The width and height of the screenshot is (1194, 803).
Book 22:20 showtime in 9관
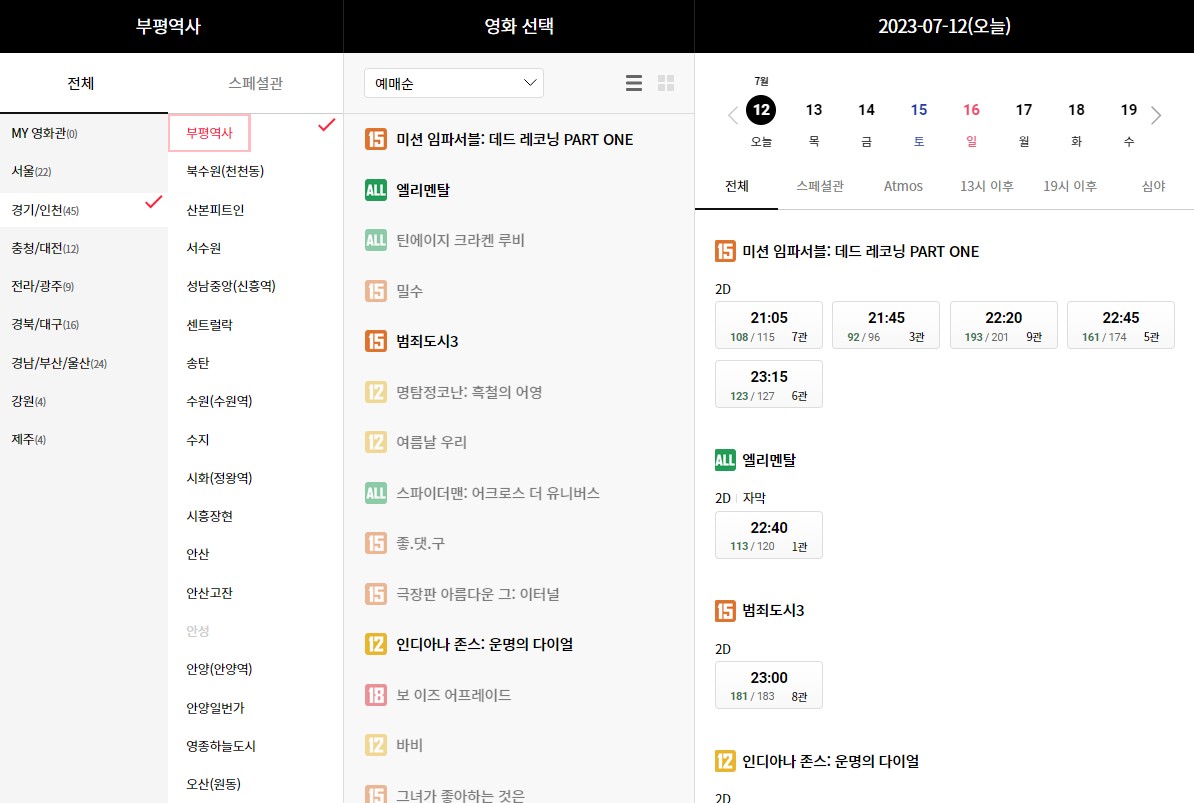pos(1004,325)
